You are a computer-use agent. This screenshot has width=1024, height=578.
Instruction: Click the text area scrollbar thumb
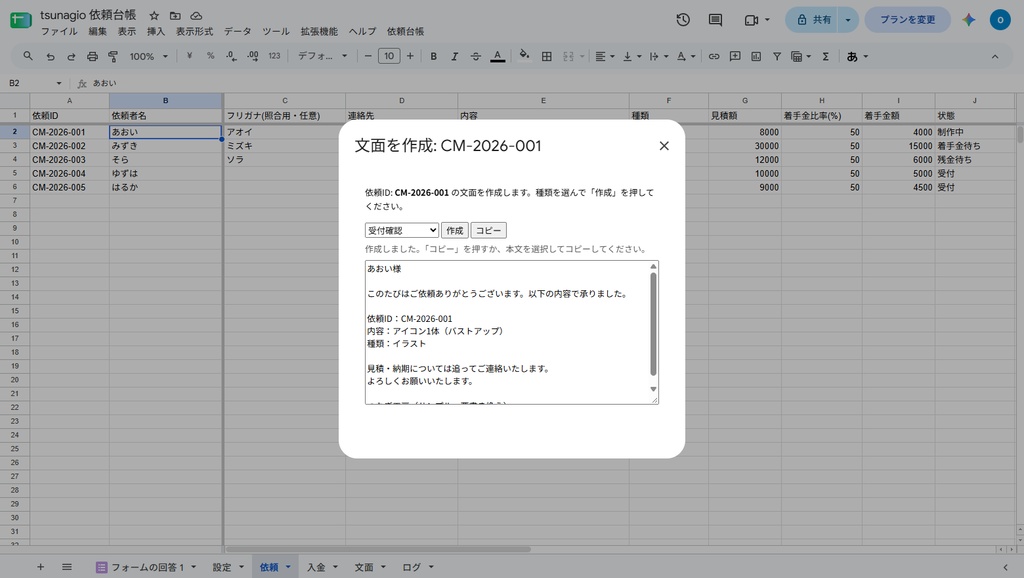[x=653, y=323]
